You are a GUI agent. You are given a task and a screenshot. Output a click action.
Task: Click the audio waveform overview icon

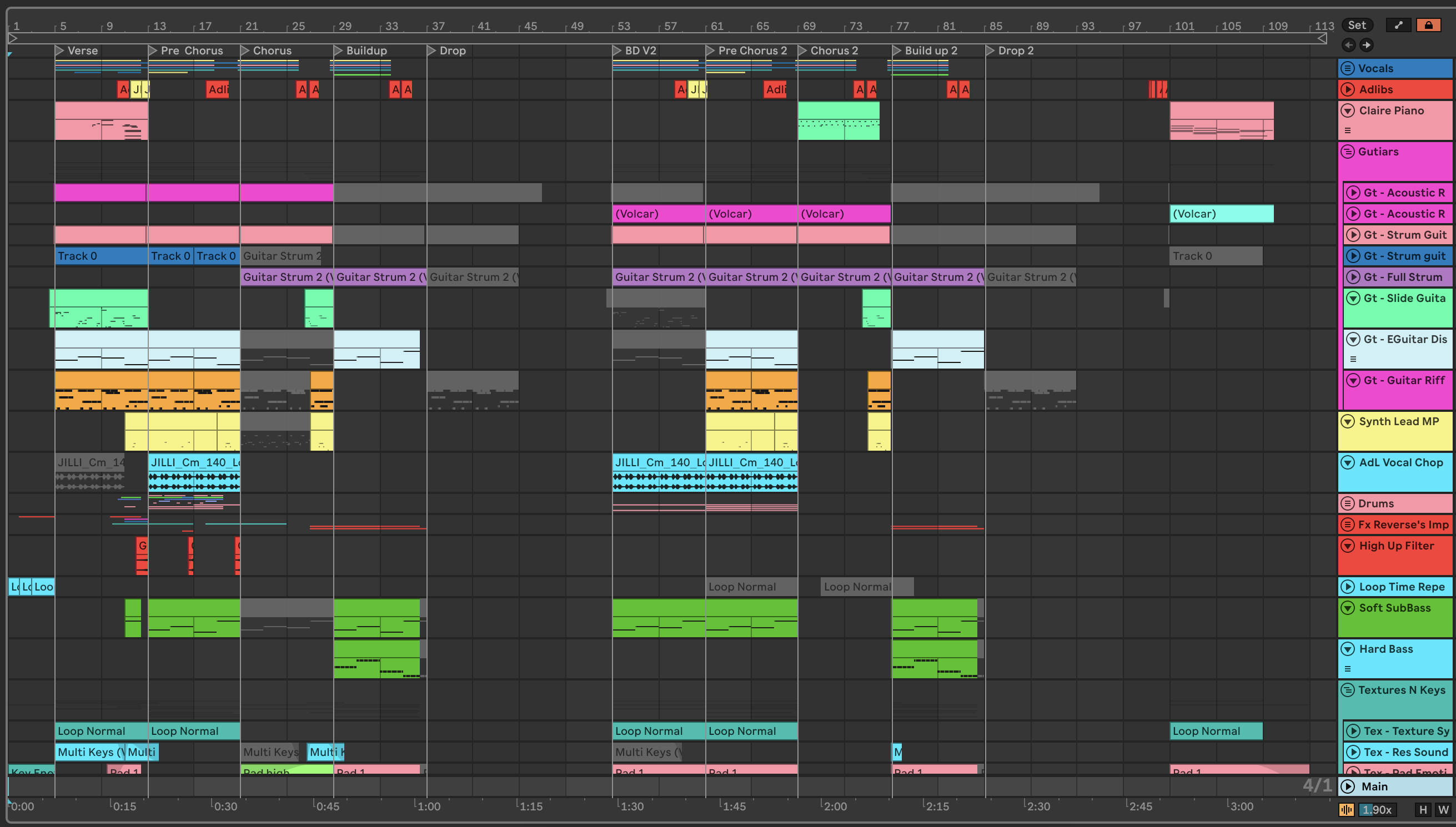click(1347, 809)
